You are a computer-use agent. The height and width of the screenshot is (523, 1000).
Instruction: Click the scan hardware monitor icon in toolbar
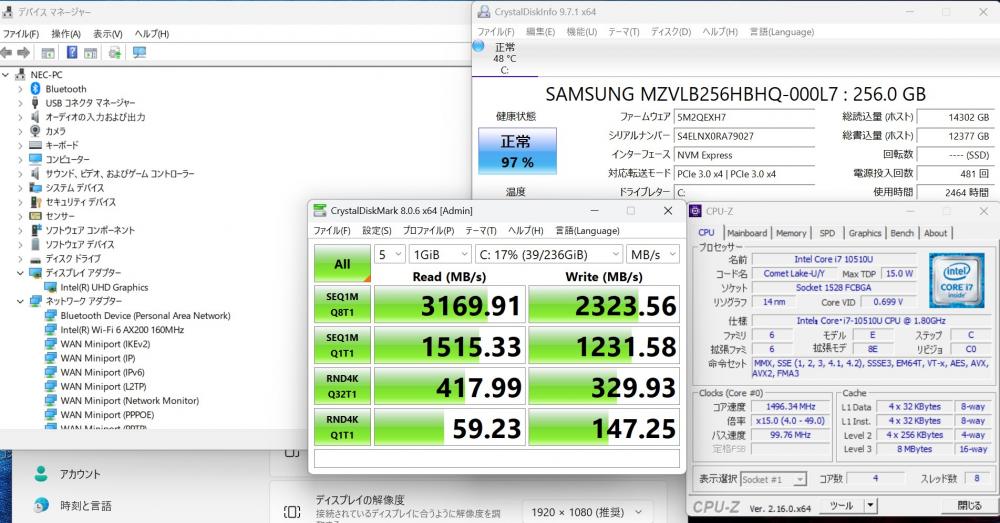(x=139, y=52)
